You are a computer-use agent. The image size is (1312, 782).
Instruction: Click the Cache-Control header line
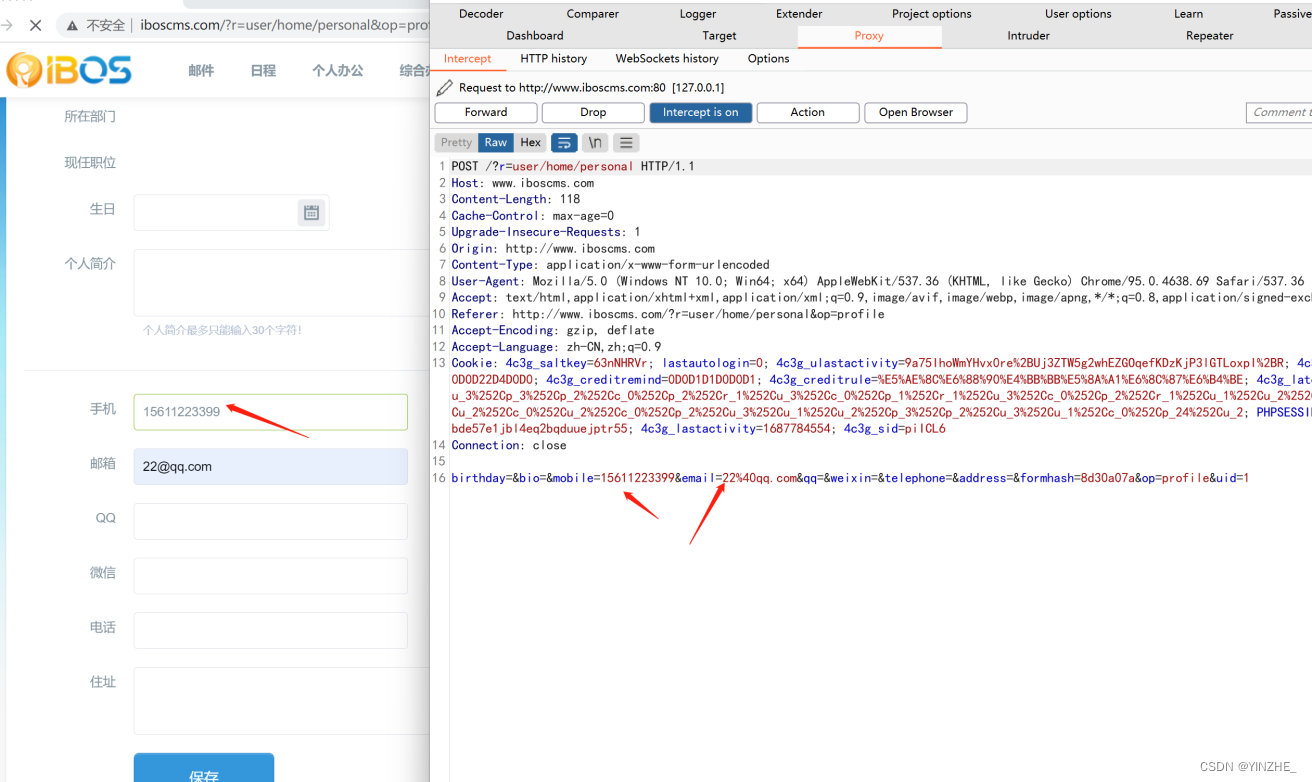tap(532, 216)
